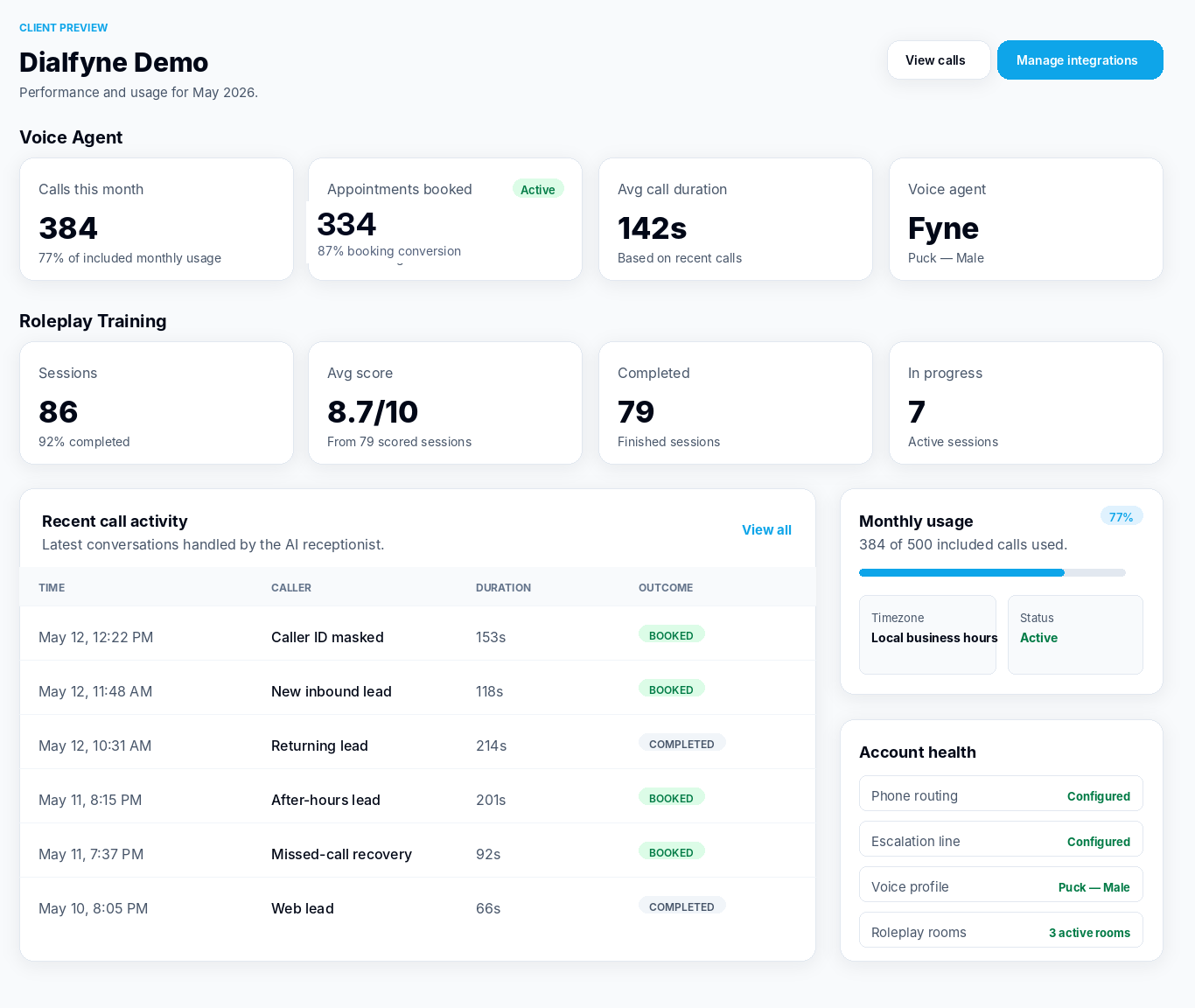Select the Calls this month card

point(157,220)
